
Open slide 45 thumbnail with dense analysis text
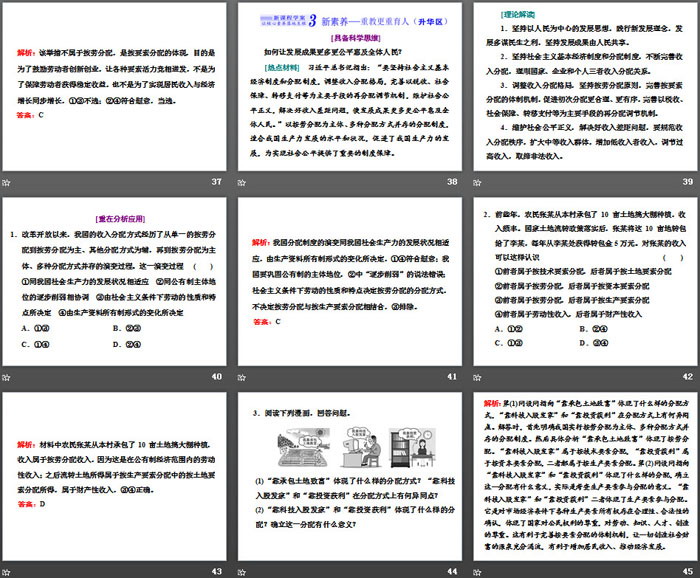click(585, 476)
